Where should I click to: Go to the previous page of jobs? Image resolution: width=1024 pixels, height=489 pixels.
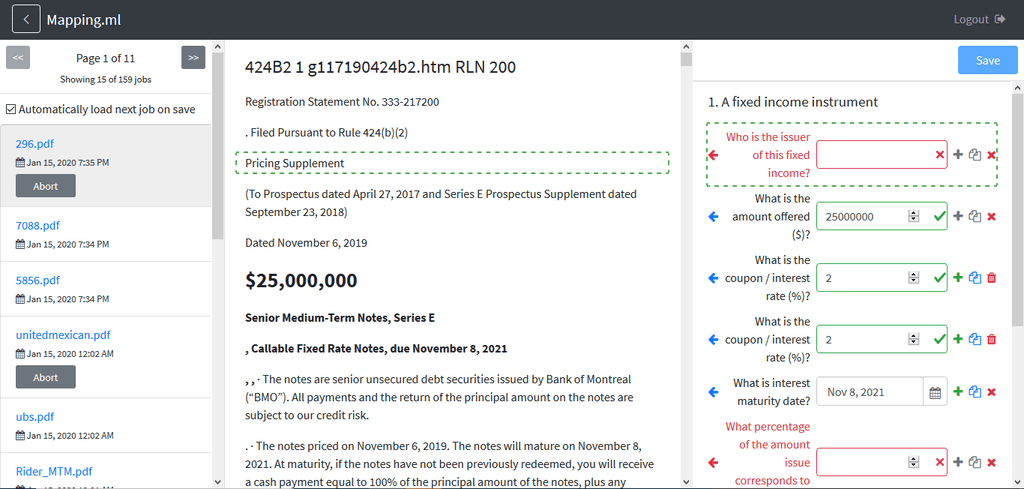point(18,58)
